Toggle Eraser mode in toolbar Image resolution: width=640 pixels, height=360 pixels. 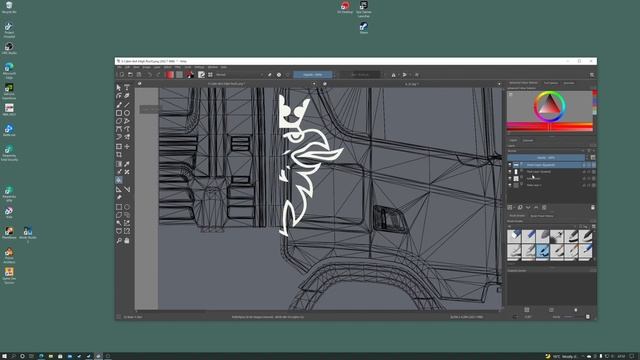pos(269,75)
